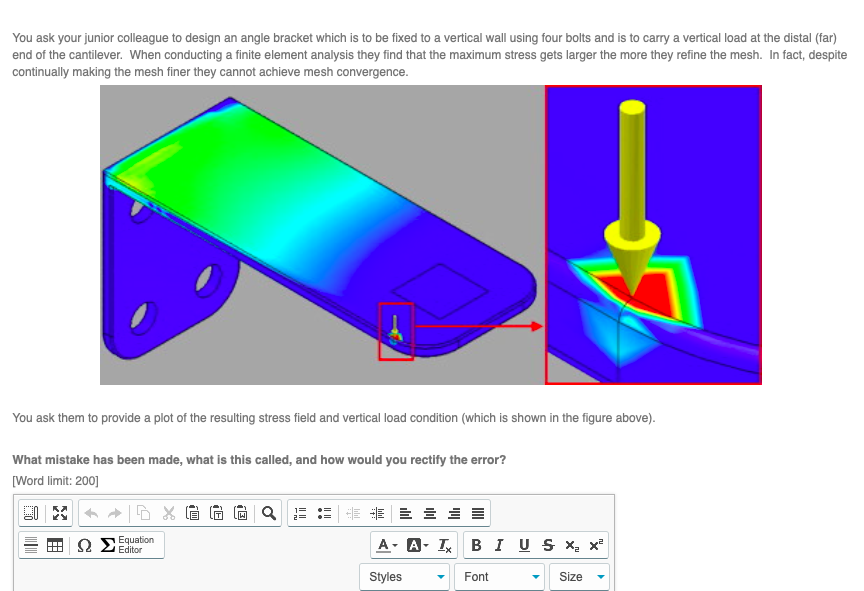Open the Font dropdown
The height and width of the screenshot is (591, 864).
[x=498, y=576]
